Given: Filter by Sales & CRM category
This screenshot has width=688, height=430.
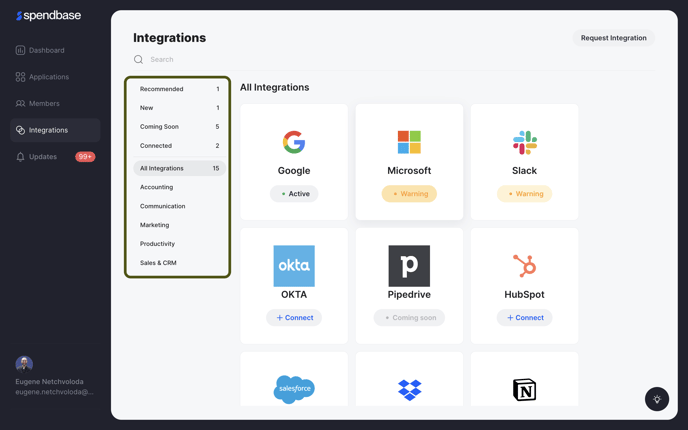Looking at the screenshot, I should point(179,262).
